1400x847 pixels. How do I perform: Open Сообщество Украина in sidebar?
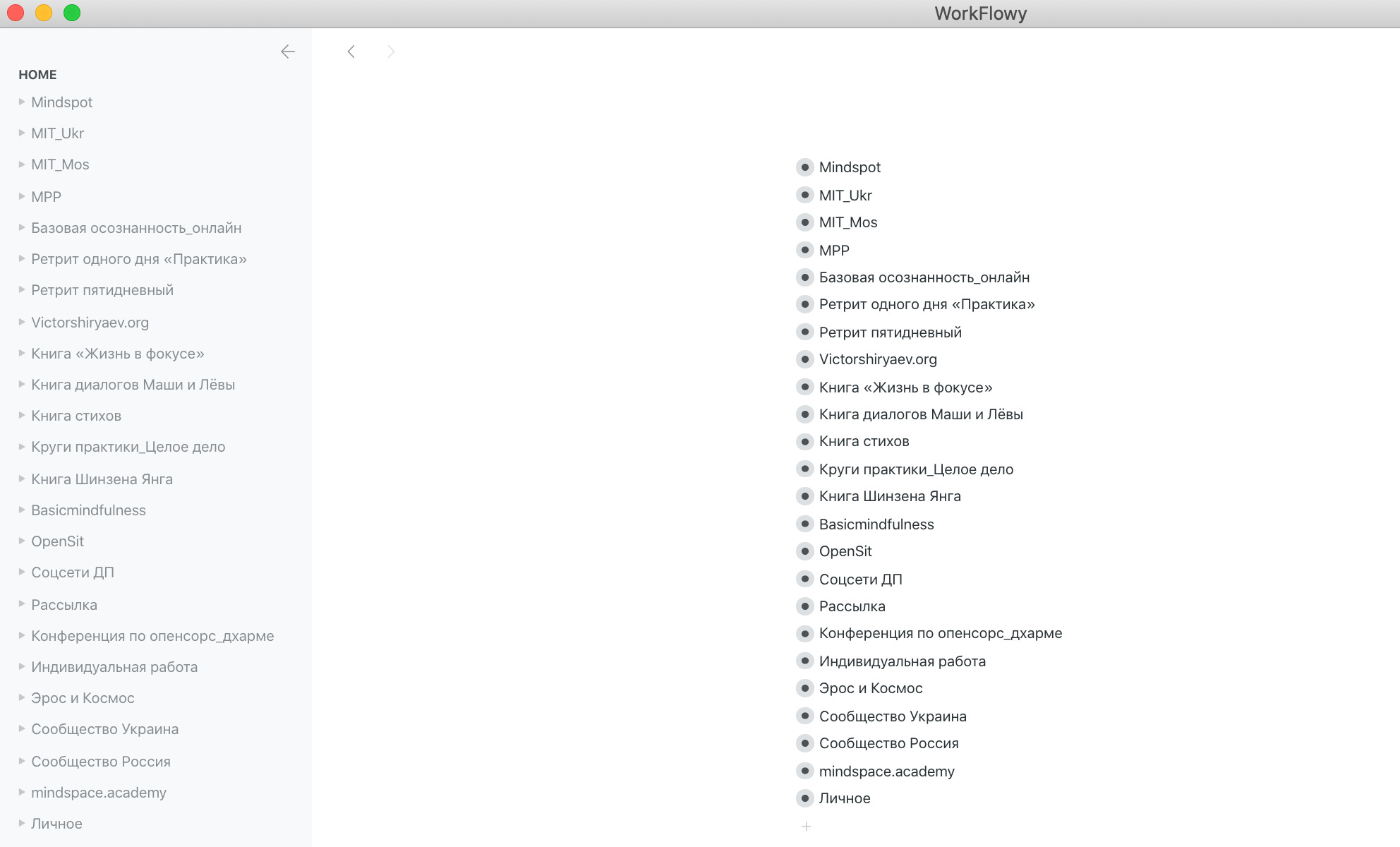pyautogui.click(x=104, y=729)
